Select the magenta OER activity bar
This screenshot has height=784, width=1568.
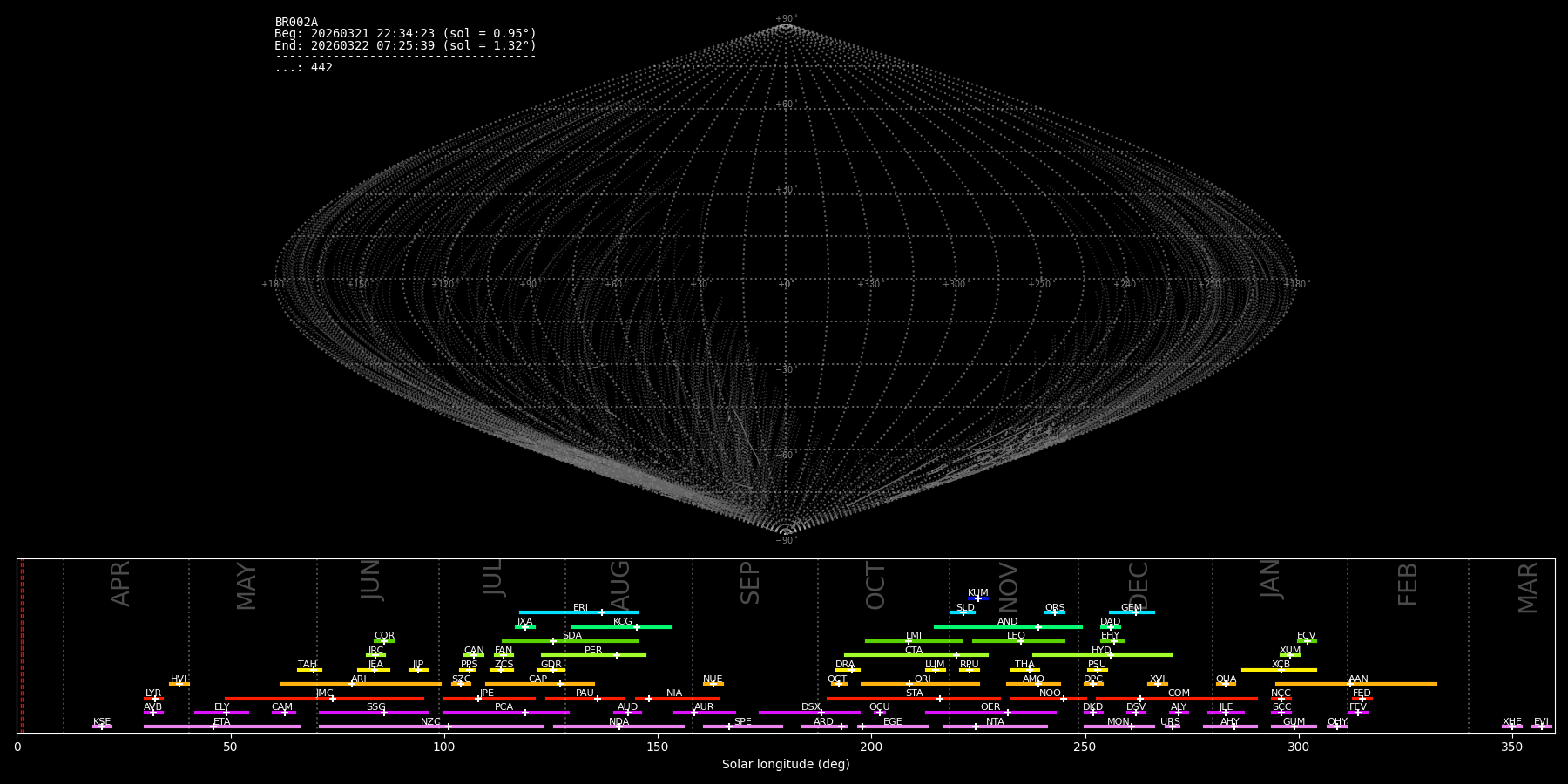tap(990, 713)
